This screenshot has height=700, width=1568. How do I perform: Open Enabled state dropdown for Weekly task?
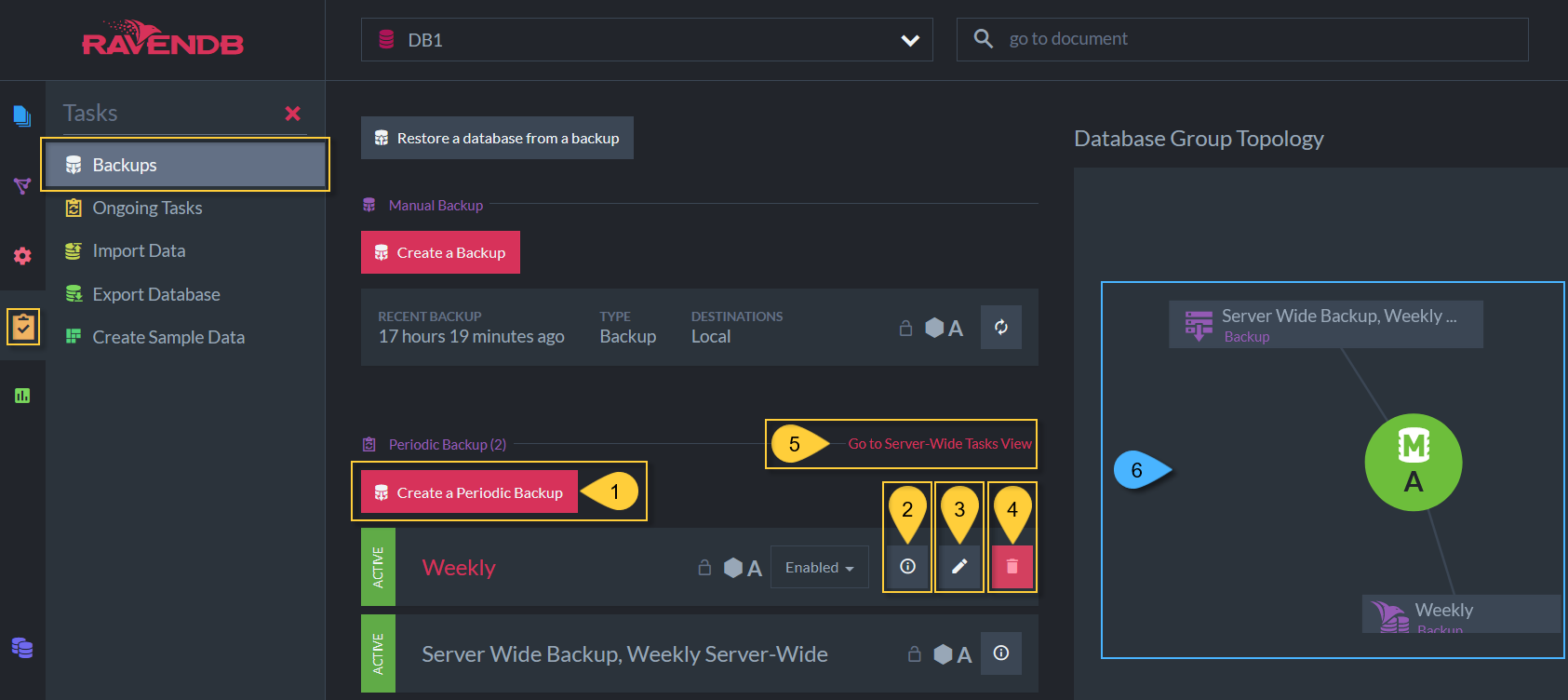[820, 568]
